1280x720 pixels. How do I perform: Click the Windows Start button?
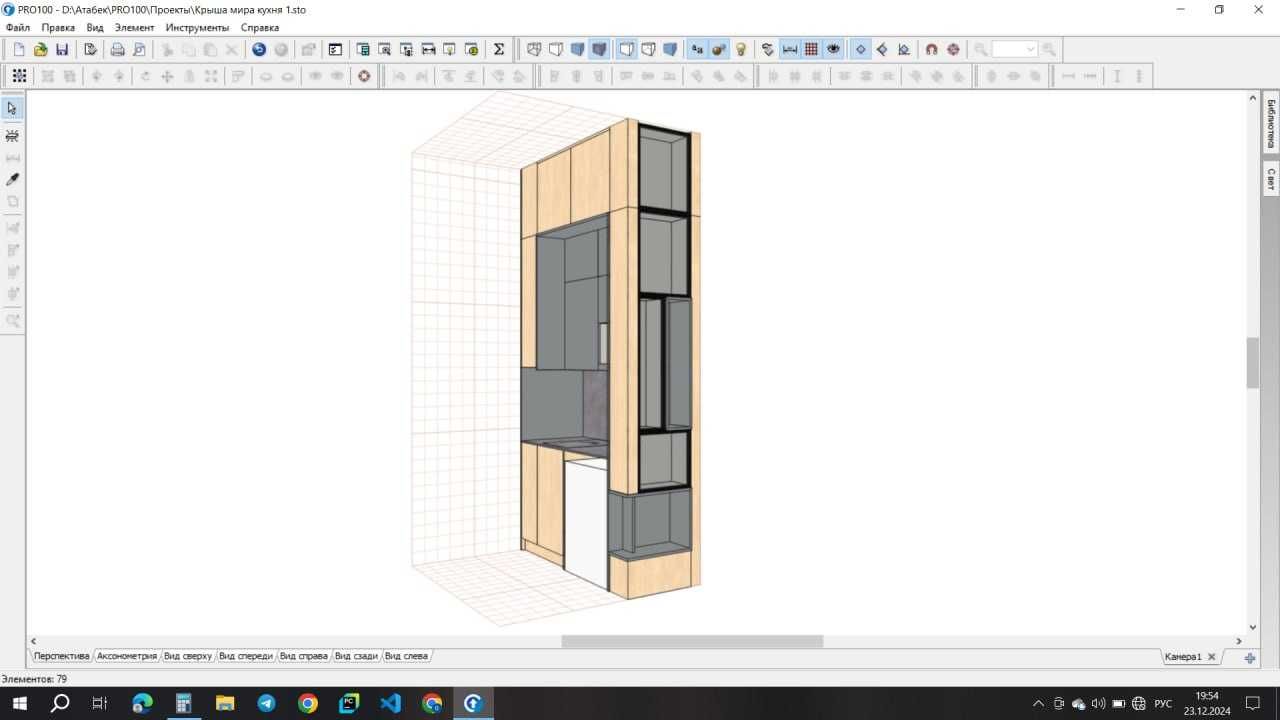19,703
